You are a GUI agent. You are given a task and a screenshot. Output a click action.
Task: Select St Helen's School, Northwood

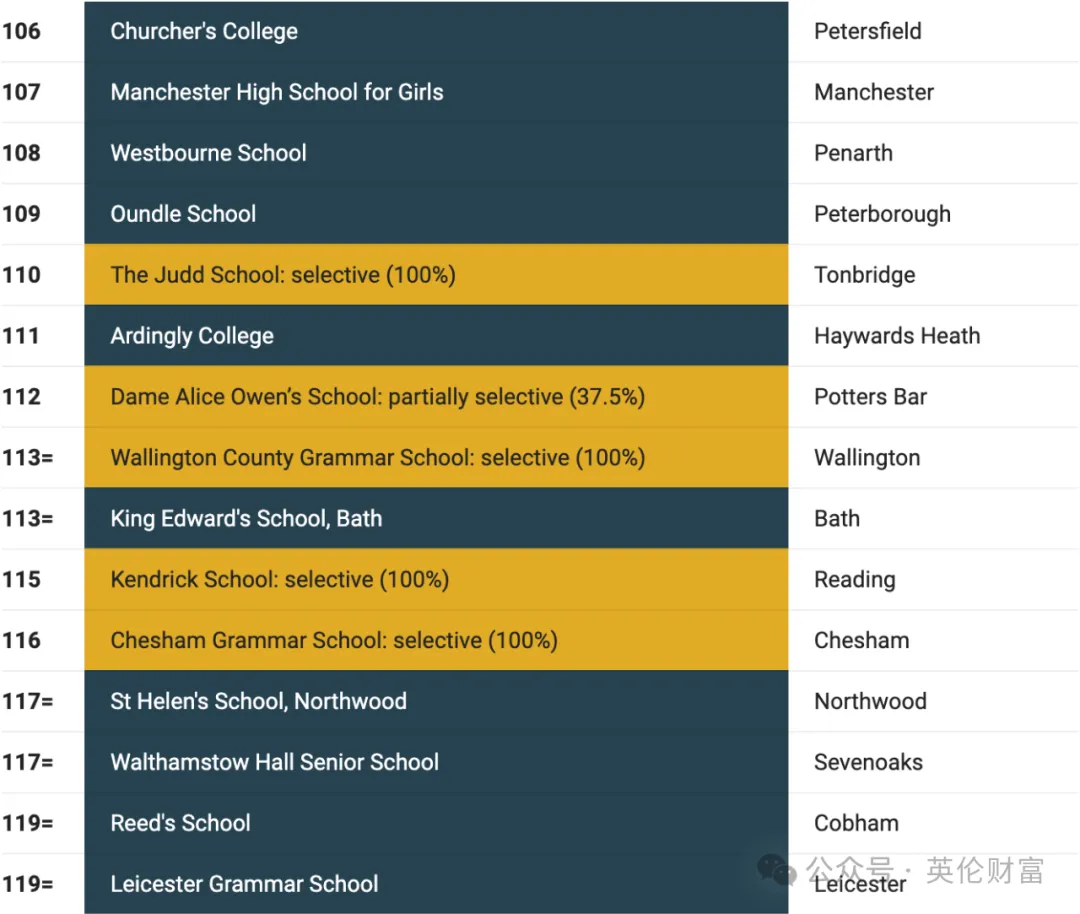pyautogui.click(x=258, y=701)
